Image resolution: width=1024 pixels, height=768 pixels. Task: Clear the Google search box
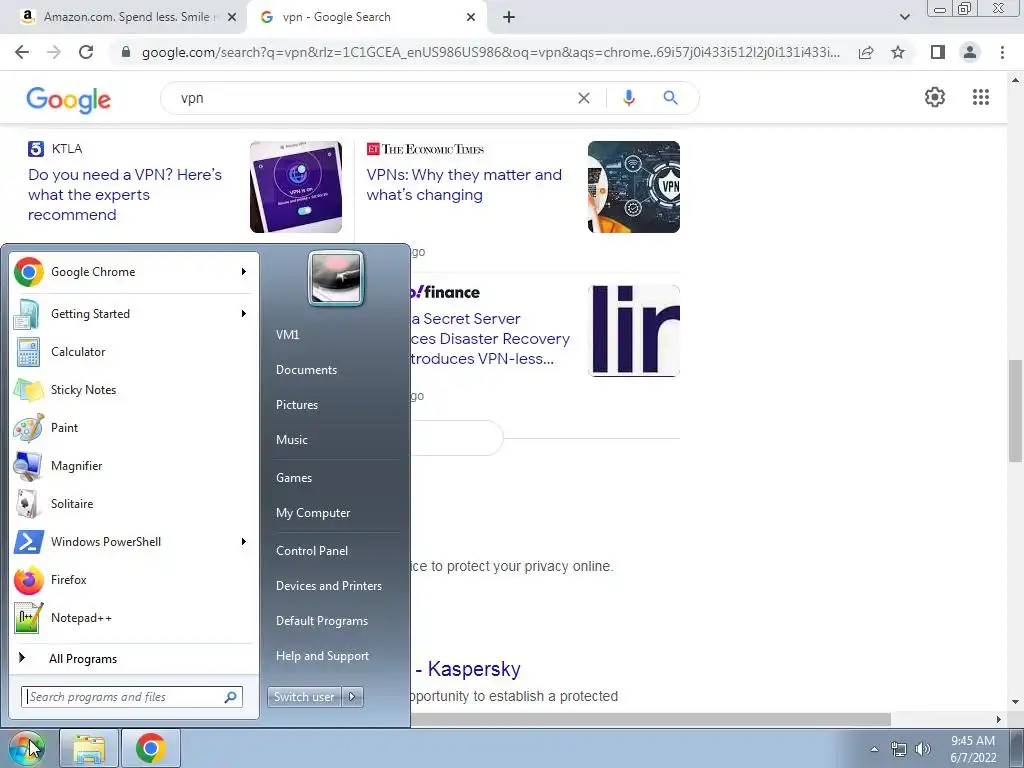click(x=584, y=98)
